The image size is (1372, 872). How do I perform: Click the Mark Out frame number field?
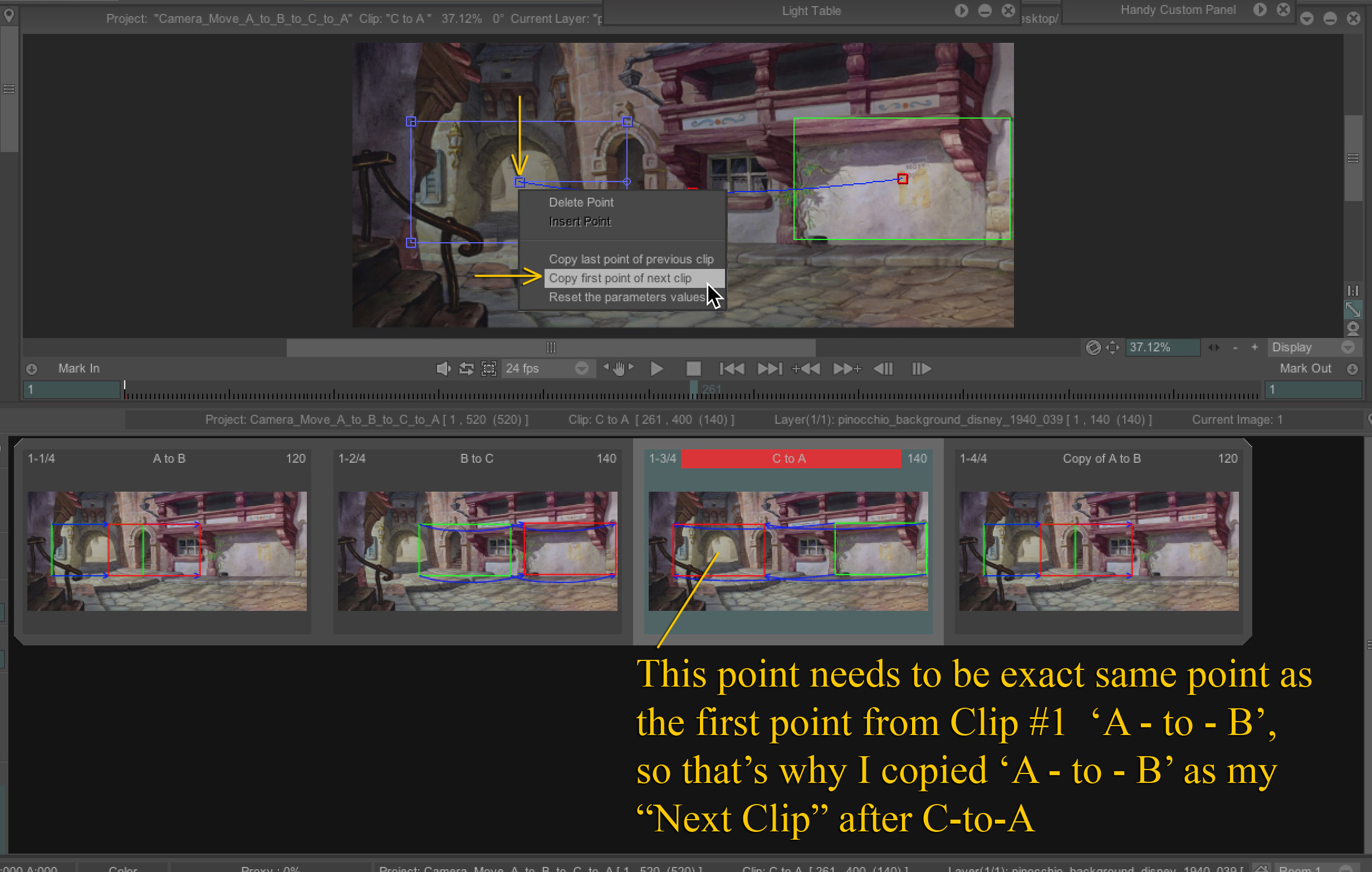(x=1314, y=389)
